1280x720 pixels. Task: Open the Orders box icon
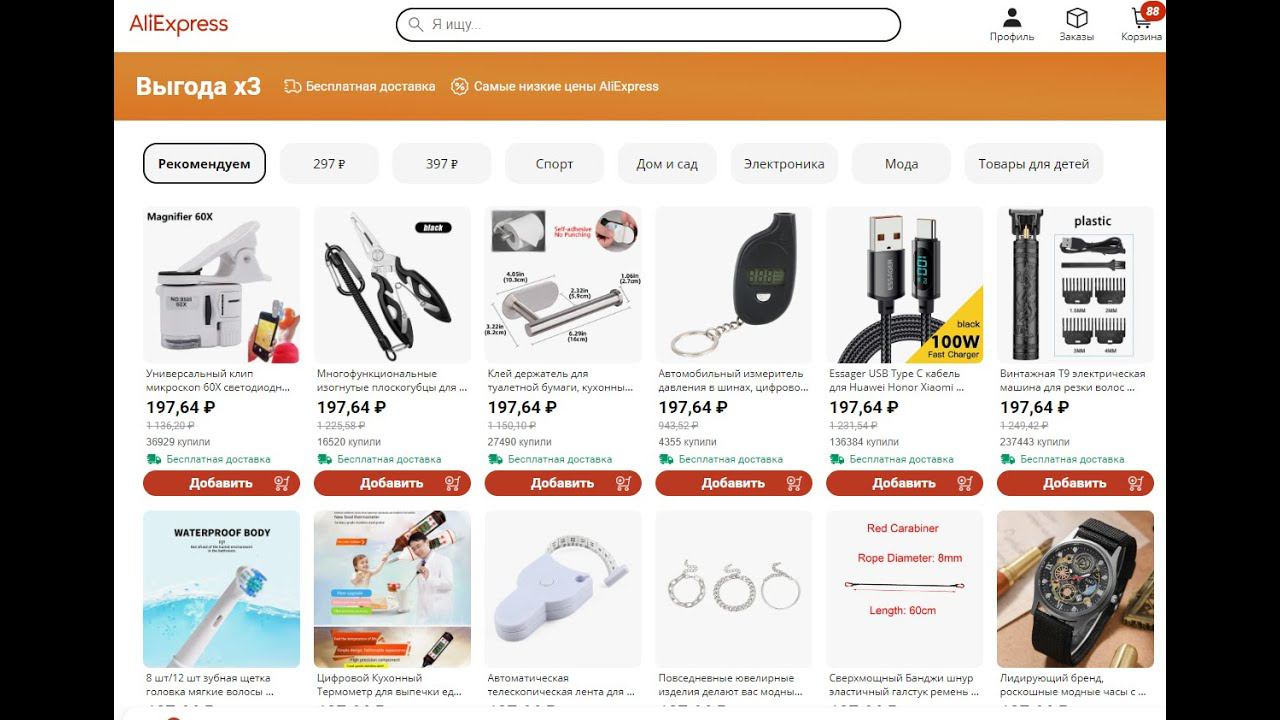[1077, 18]
